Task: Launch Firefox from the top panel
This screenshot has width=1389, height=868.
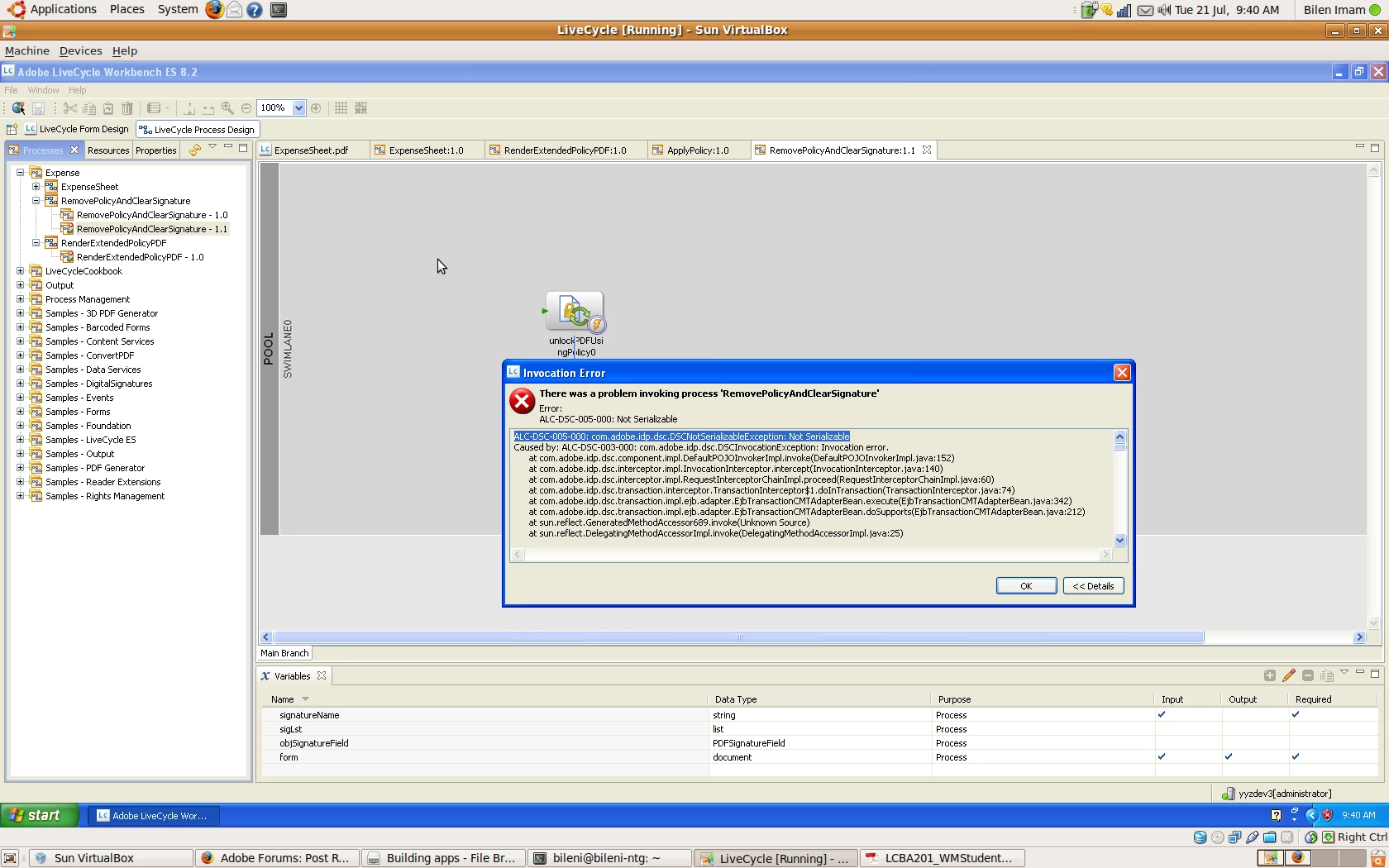Action: click(x=214, y=10)
